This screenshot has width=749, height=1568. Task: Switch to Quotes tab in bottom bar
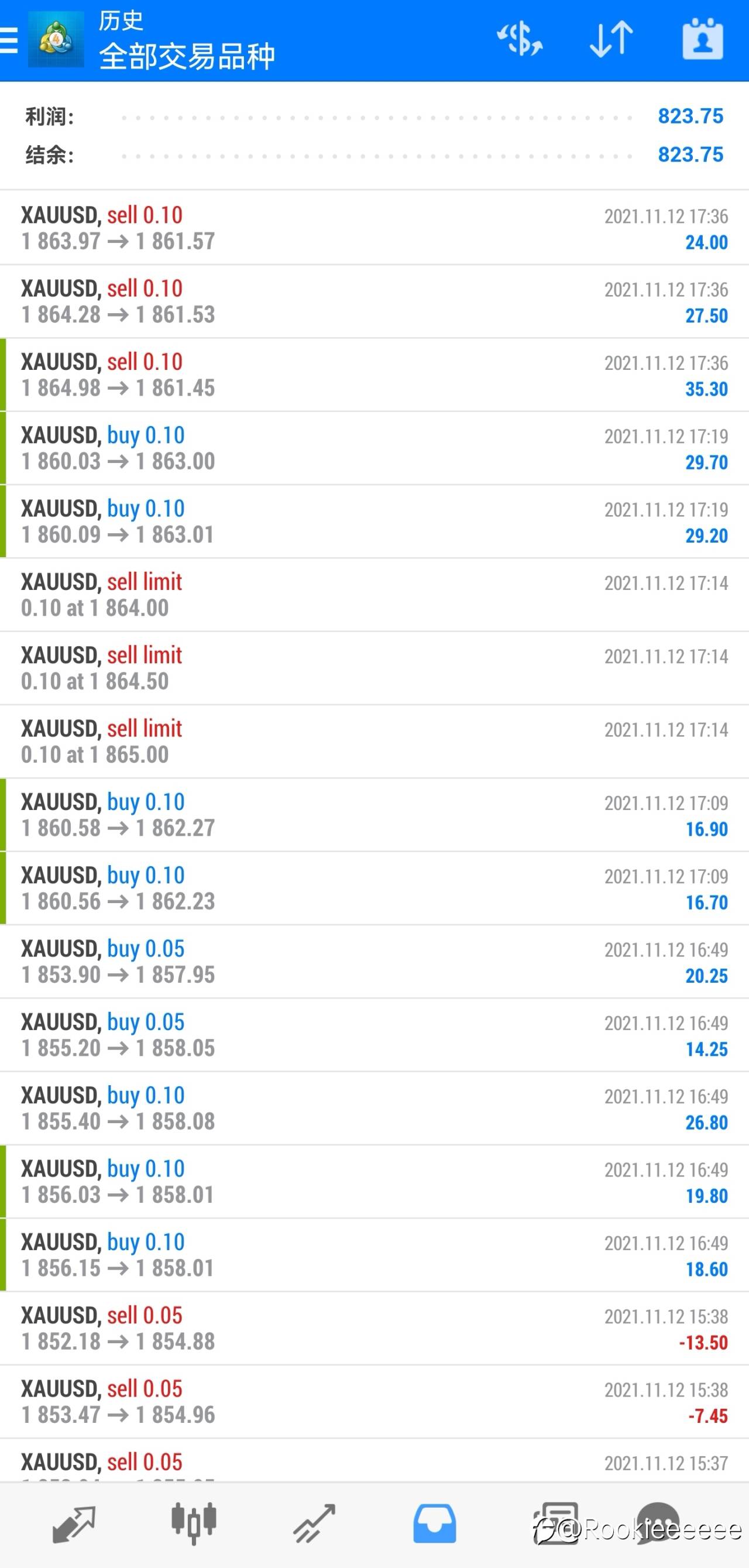[74, 1524]
